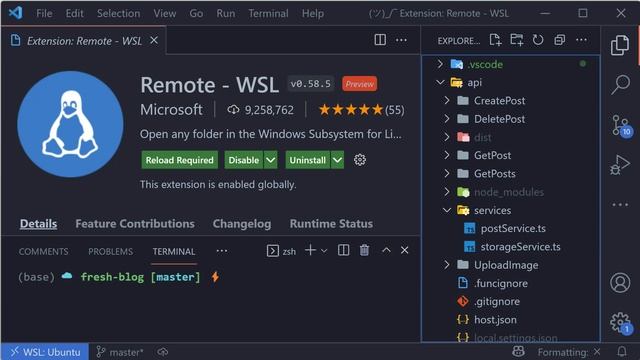Open Explorer views and more actions menu

pos(581,40)
